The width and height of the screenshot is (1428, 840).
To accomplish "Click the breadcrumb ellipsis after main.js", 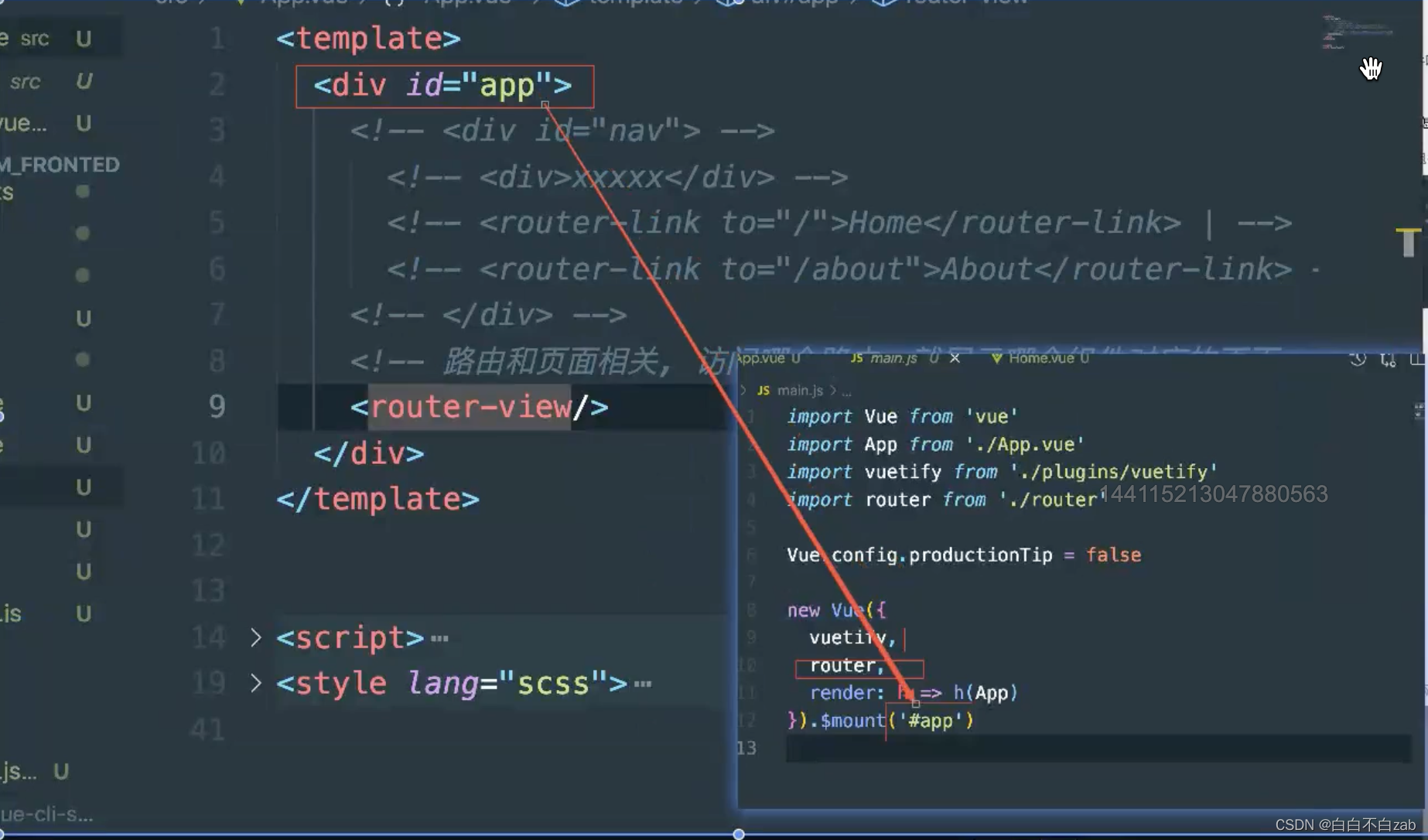I will 846,391.
